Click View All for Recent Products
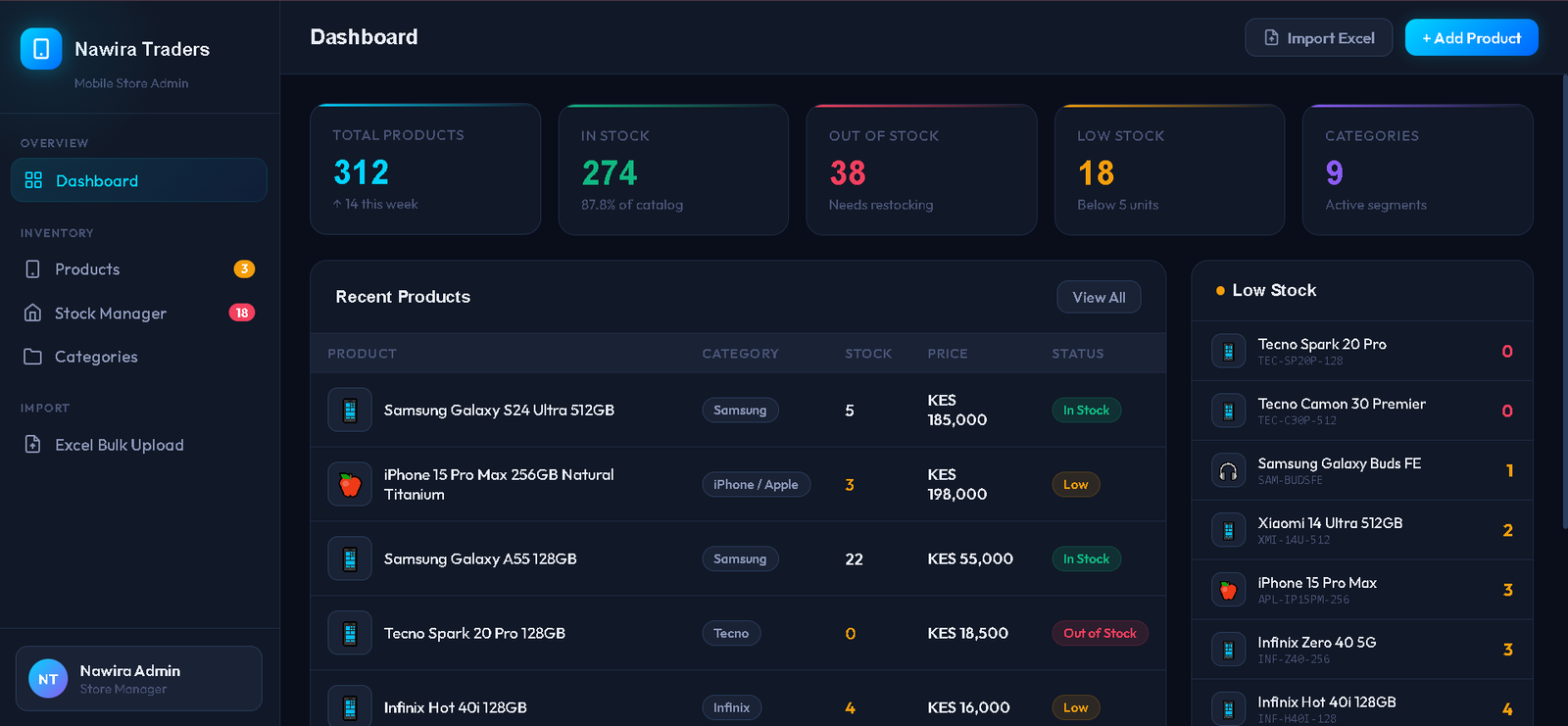The image size is (1568, 726). tap(1099, 297)
